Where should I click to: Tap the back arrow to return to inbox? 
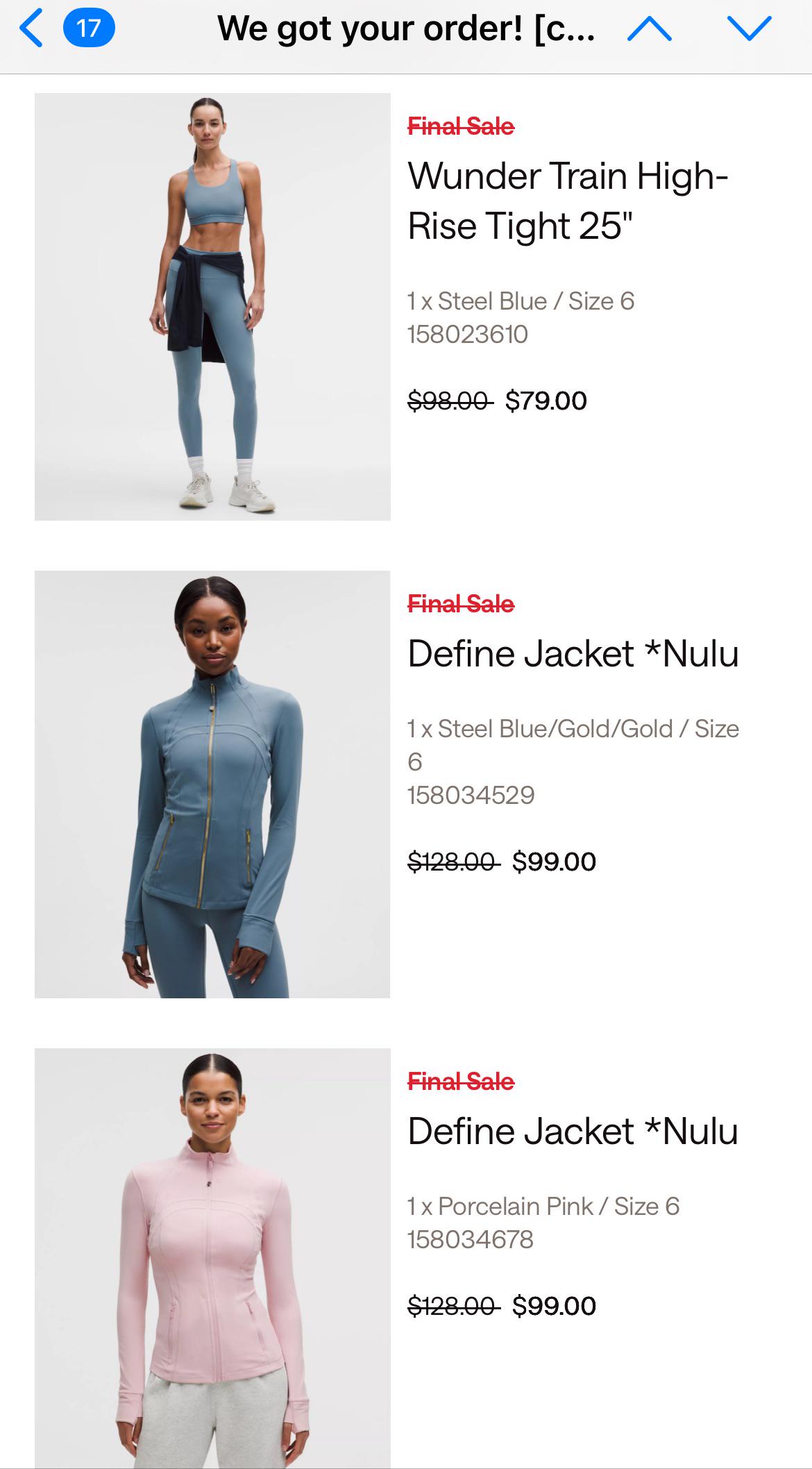pyautogui.click(x=31, y=28)
